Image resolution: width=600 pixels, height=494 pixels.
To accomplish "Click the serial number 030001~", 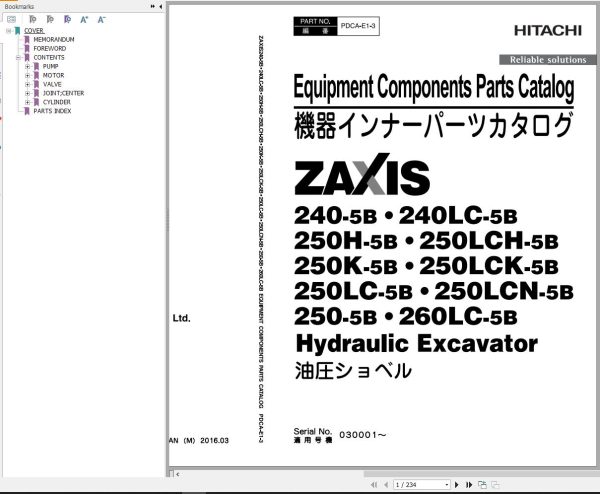I will pos(362,435).
